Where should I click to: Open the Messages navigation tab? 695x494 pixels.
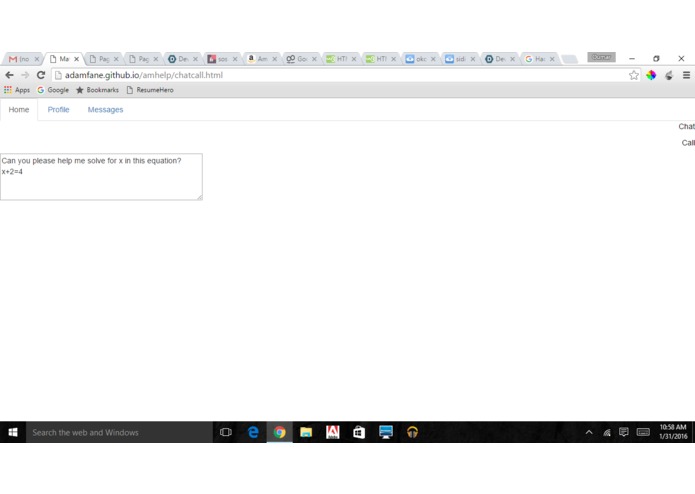pos(105,109)
